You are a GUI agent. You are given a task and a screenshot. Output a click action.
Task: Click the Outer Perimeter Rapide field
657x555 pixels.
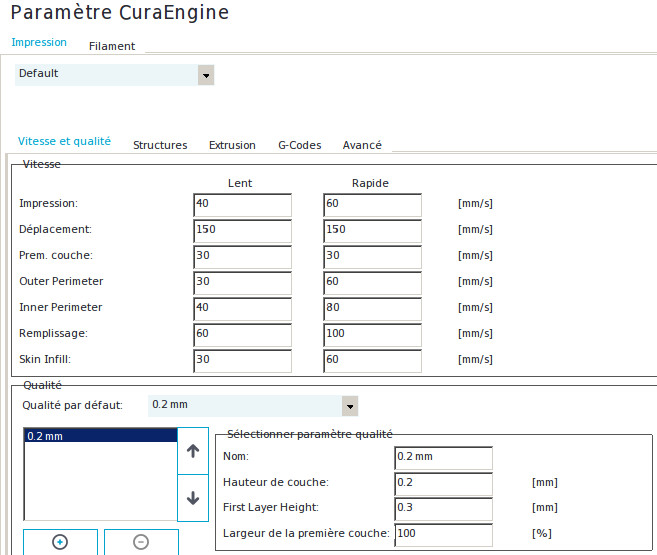[x=372, y=283]
